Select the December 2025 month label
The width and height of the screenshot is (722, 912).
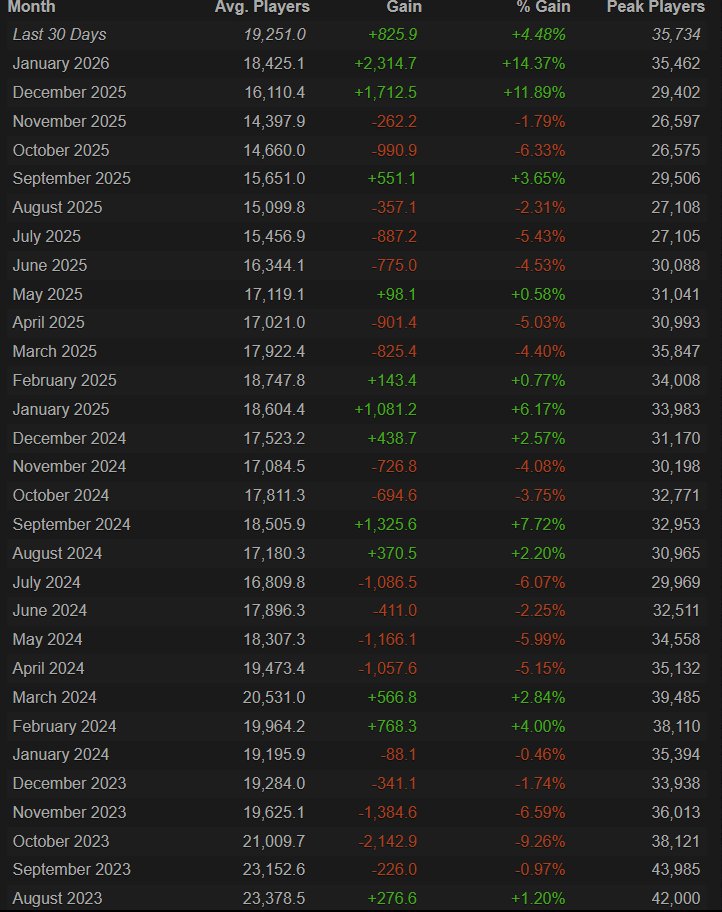[x=69, y=92]
